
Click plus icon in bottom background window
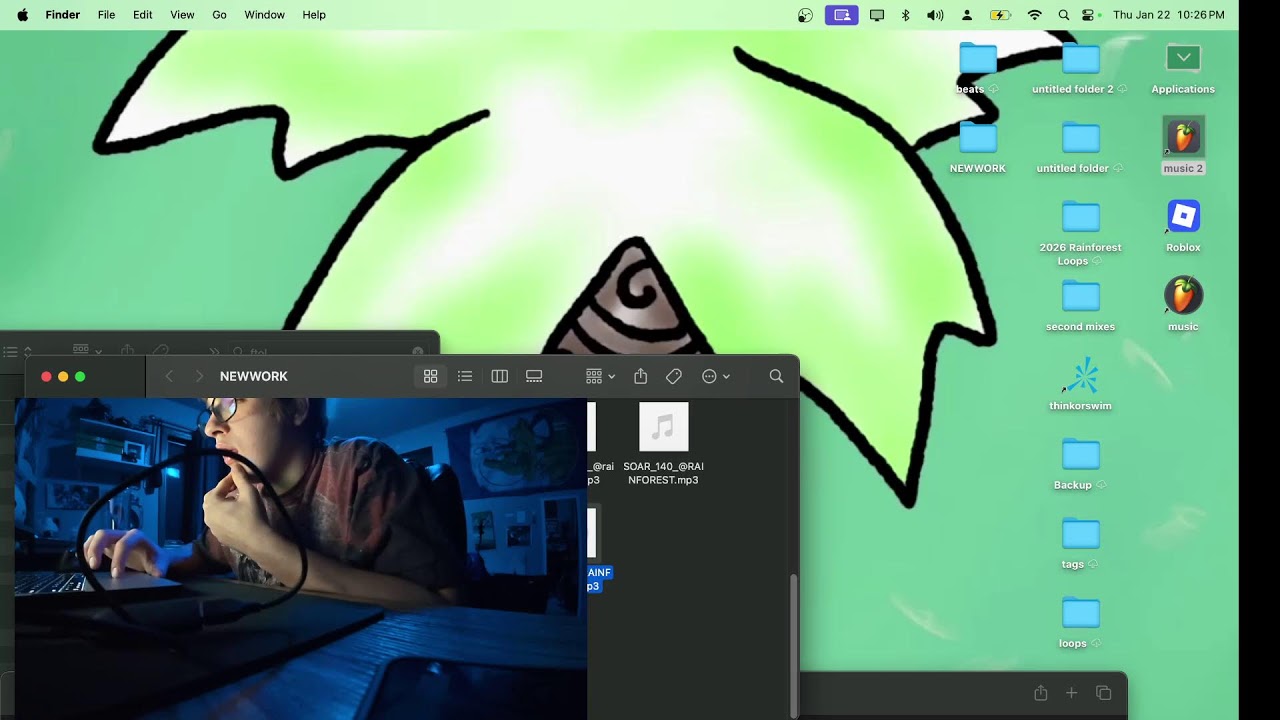[1071, 693]
